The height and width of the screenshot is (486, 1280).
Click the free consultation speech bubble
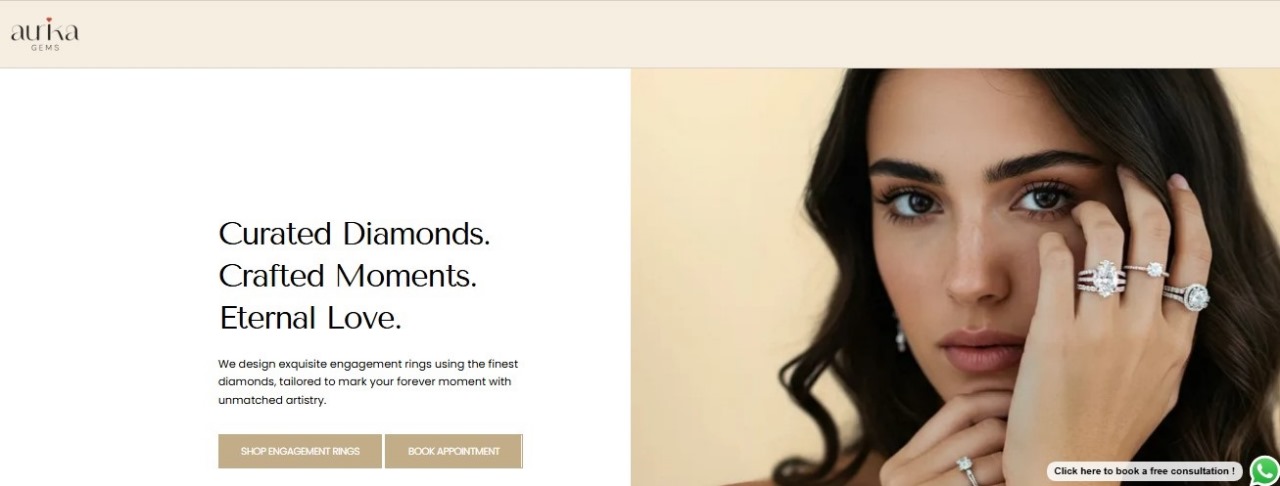(1145, 471)
